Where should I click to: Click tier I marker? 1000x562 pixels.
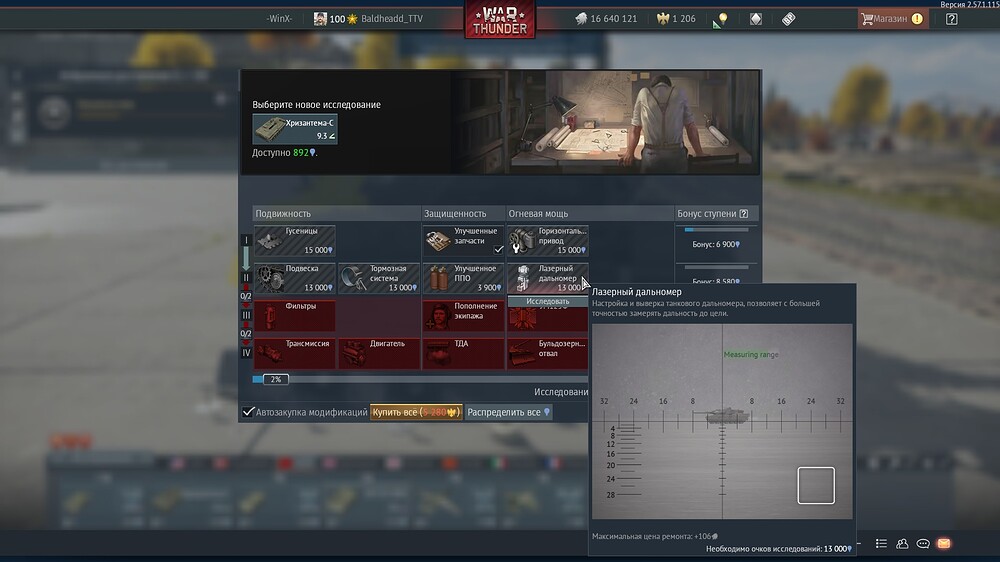[246, 240]
